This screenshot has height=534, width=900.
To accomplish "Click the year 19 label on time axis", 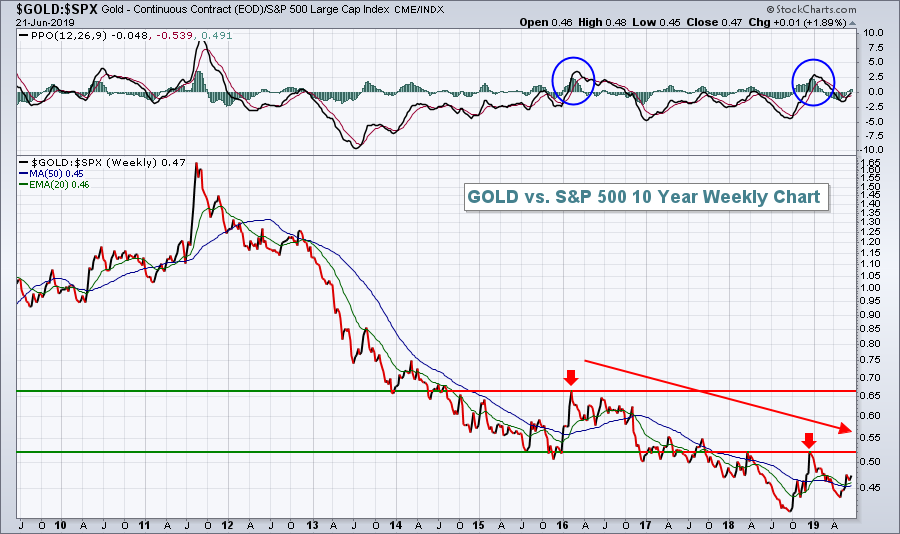I will pos(813,525).
